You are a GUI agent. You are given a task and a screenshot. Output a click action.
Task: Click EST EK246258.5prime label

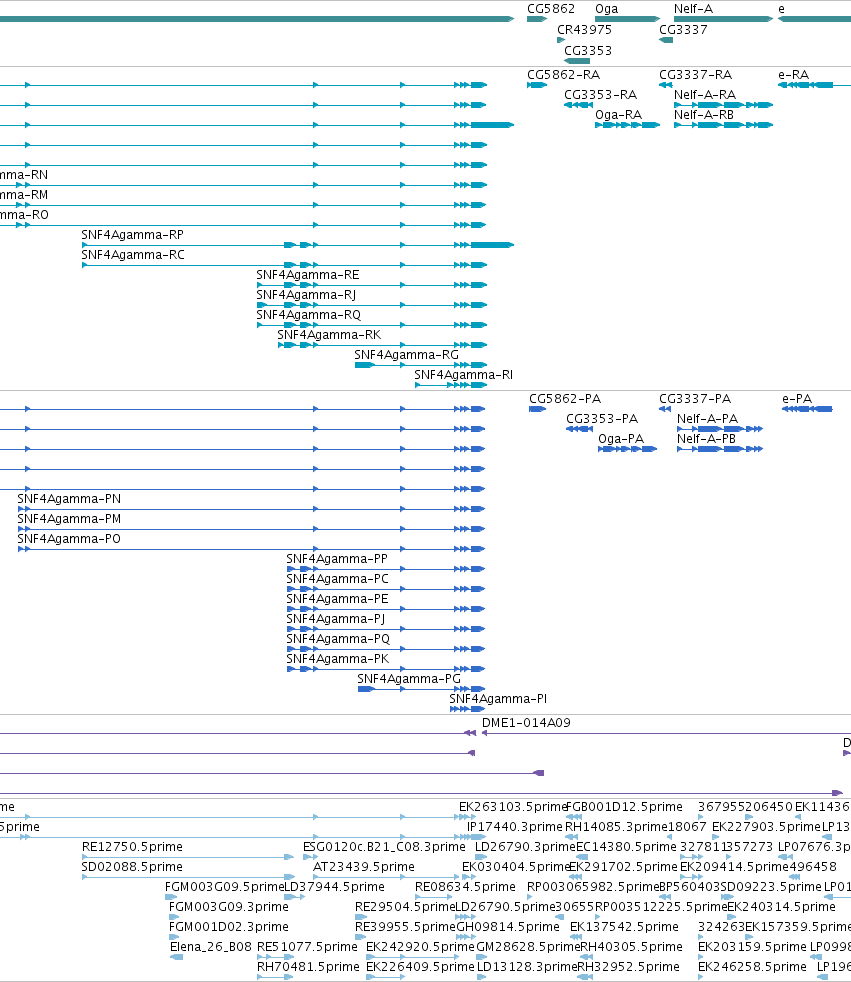coord(752,968)
